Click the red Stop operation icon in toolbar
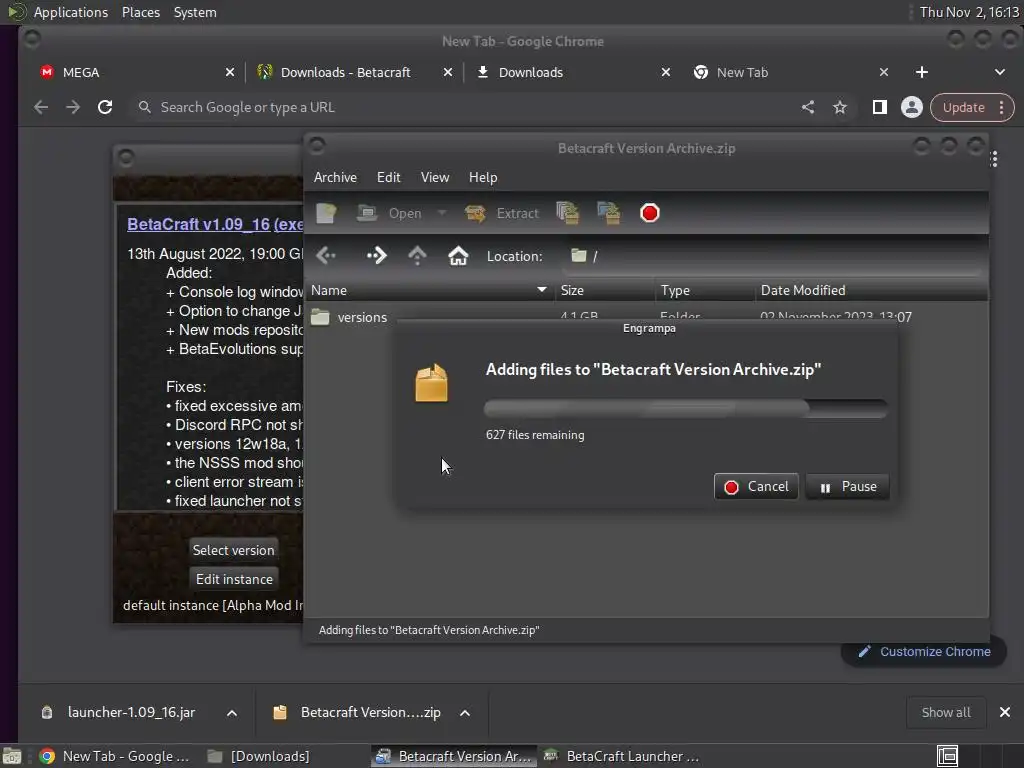Screen dimensions: 1024x768 point(650,213)
